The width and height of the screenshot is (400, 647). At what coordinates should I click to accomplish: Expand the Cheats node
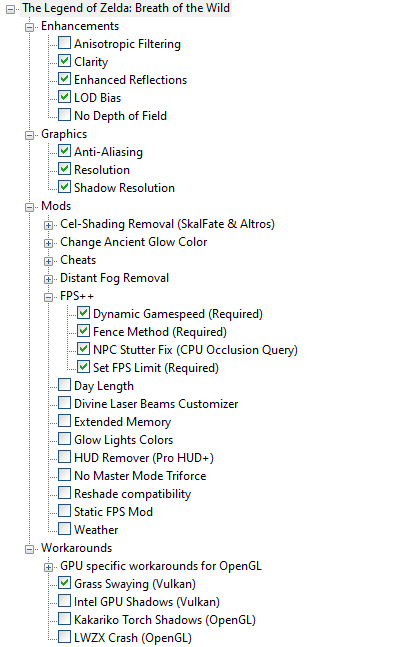(48, 261)
